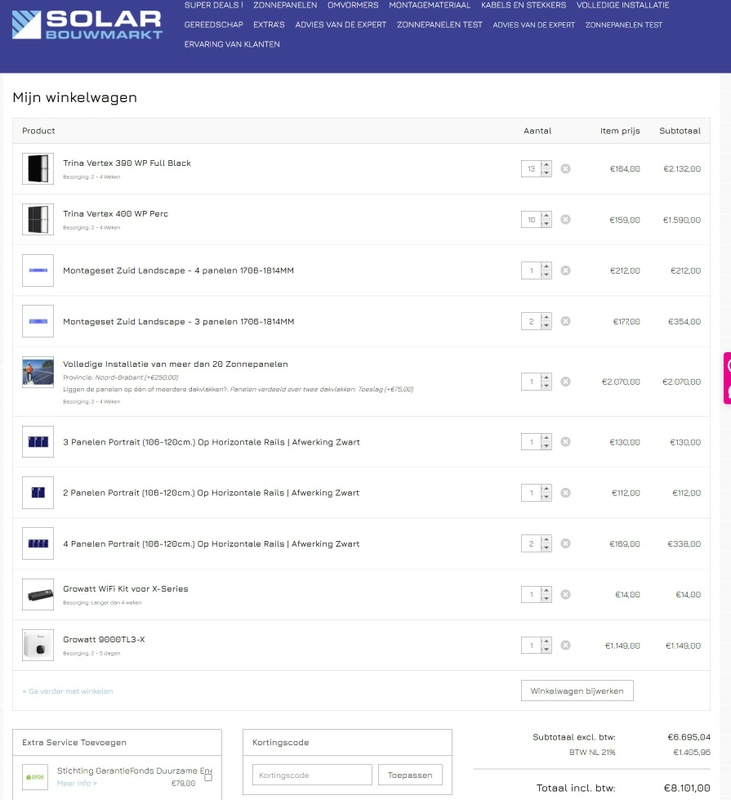
Task: Remove Trina Vertex 400 WP Perc from cart
Action: [x=565, y=220]
